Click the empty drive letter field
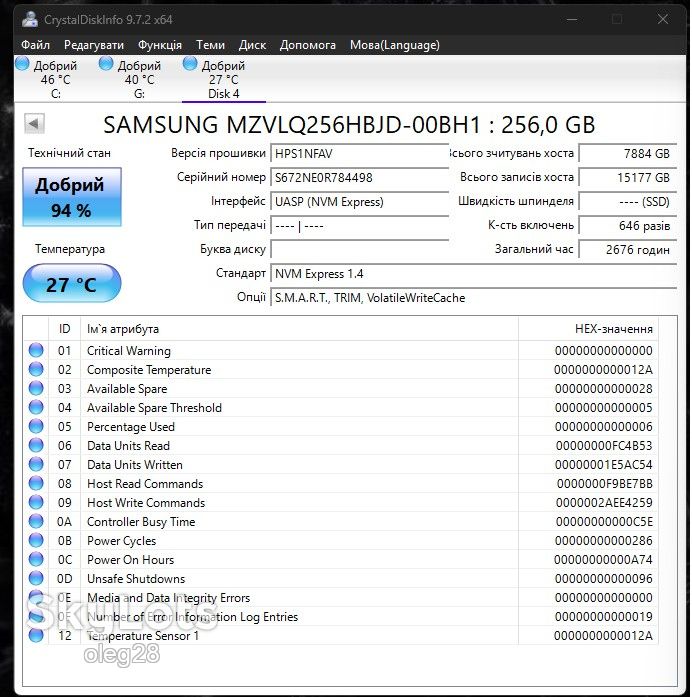This screenshot has width=692, height=697. (360, 250)
